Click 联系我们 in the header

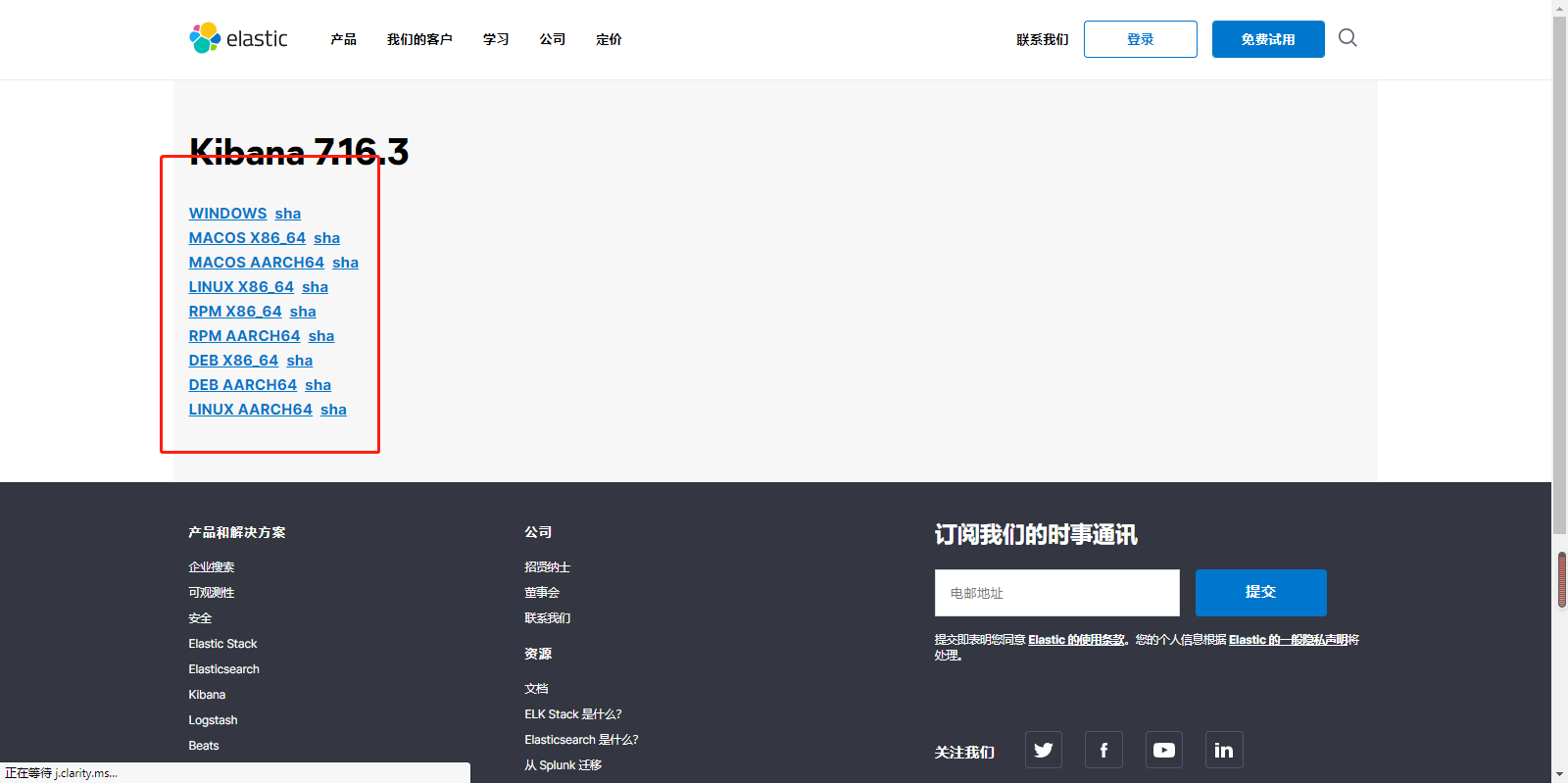1042,39
